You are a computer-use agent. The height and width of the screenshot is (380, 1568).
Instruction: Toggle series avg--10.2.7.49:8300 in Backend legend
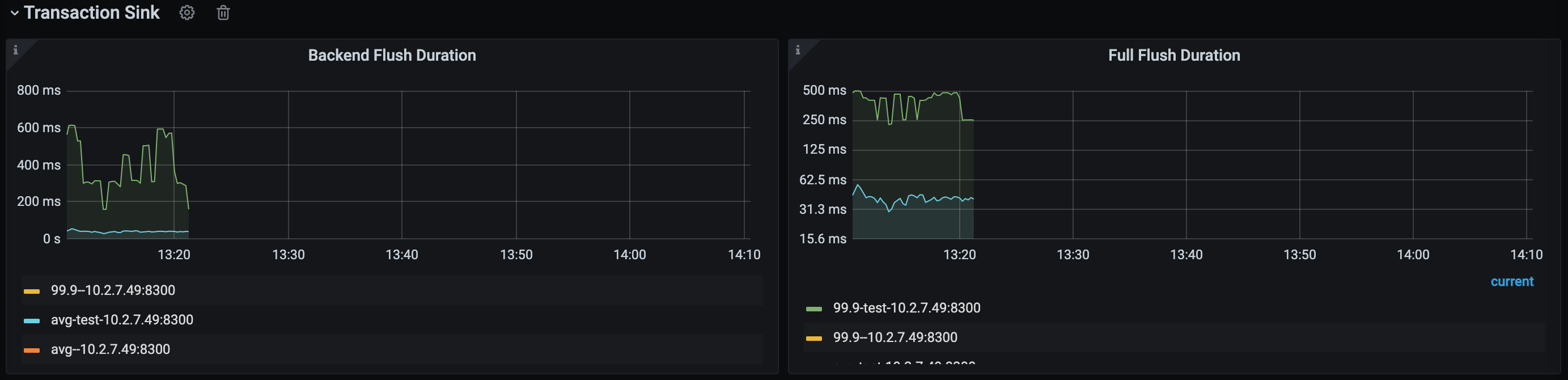[111, 349]
